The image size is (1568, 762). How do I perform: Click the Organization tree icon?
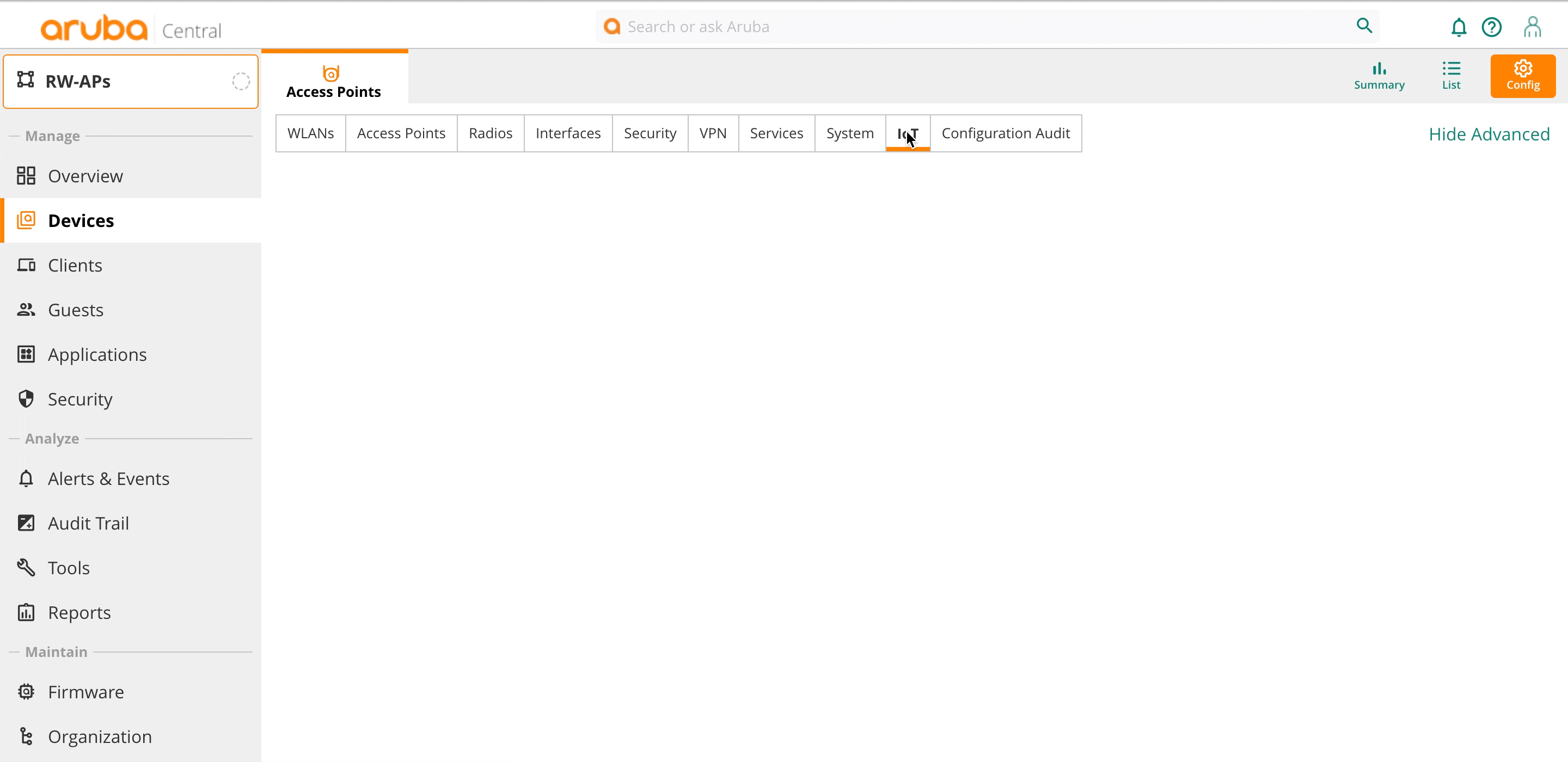pyautogui.click(x=26, y=736)
